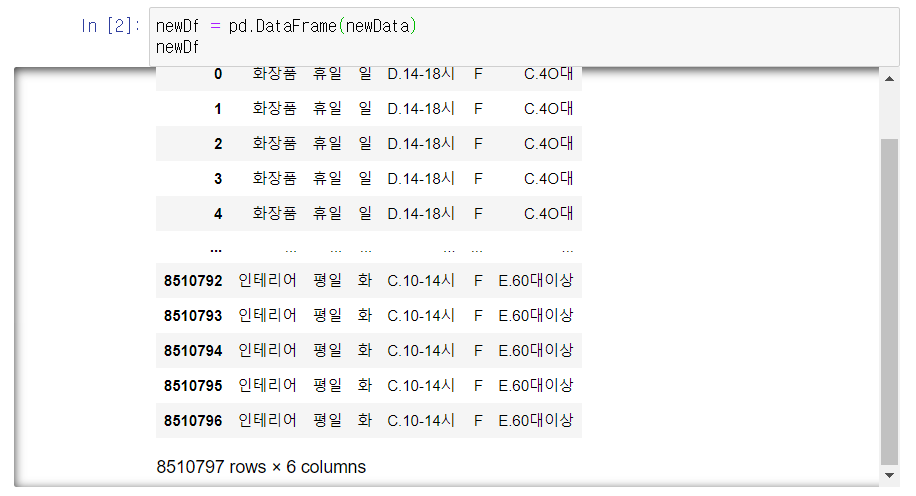Click E.60대이상 in row 8510795
The height and width of the screenshot is (496, 916).
click(536, 386)
